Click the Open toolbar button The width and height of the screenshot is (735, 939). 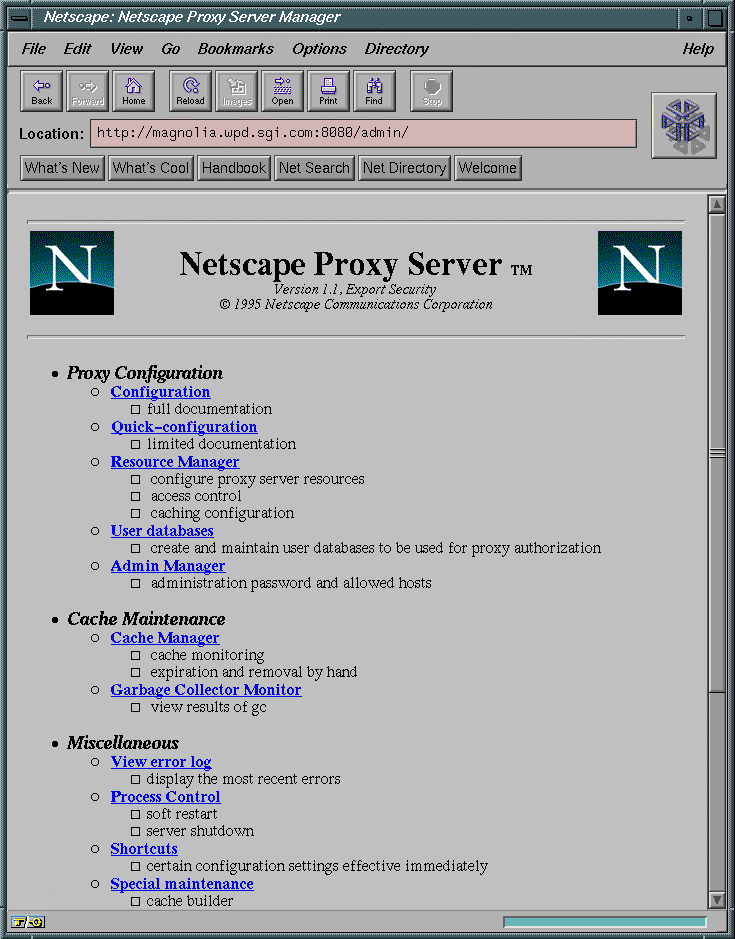(x=283, y=91)
